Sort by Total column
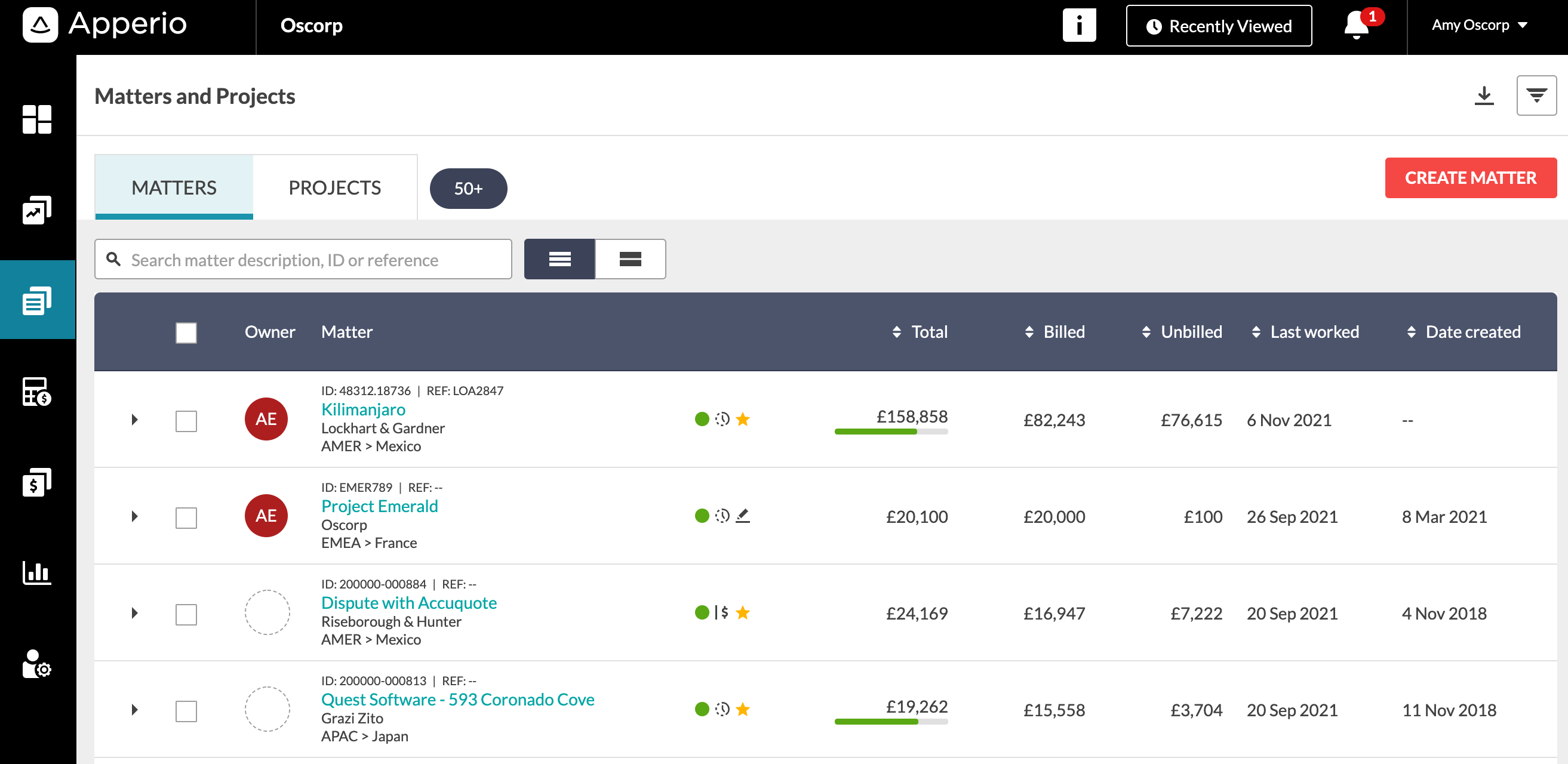The height and width of the screenshot is (764, 1568). (x=920, y=331)
